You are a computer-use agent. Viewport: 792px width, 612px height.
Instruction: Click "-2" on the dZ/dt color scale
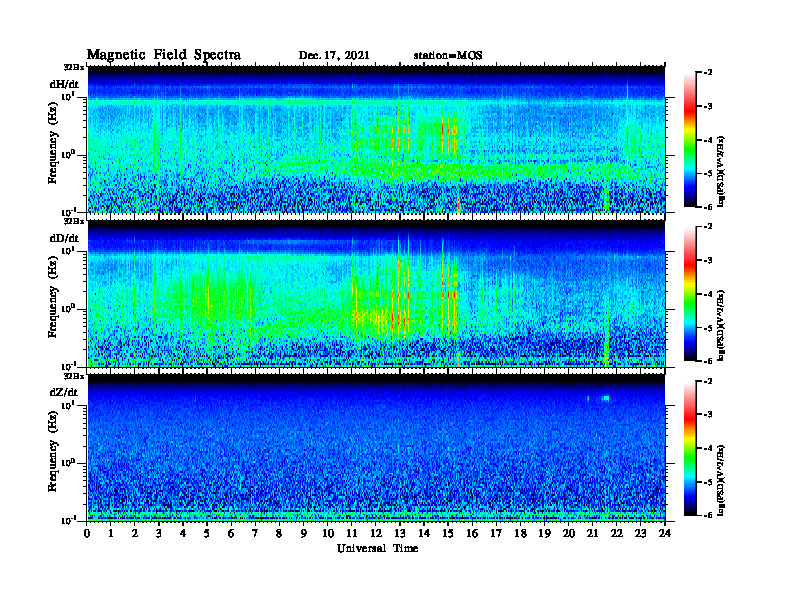click(708, 381)
